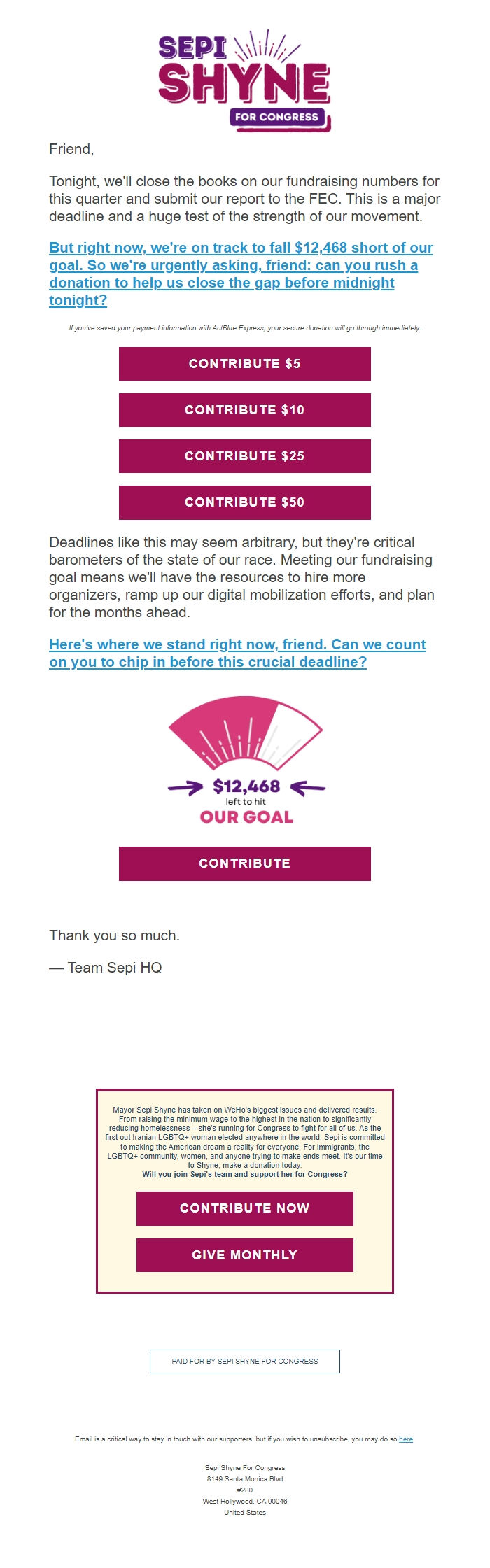490x1568 pixels.
Task: Click the Contribute $5 button
Action: [x=245, y=363]
